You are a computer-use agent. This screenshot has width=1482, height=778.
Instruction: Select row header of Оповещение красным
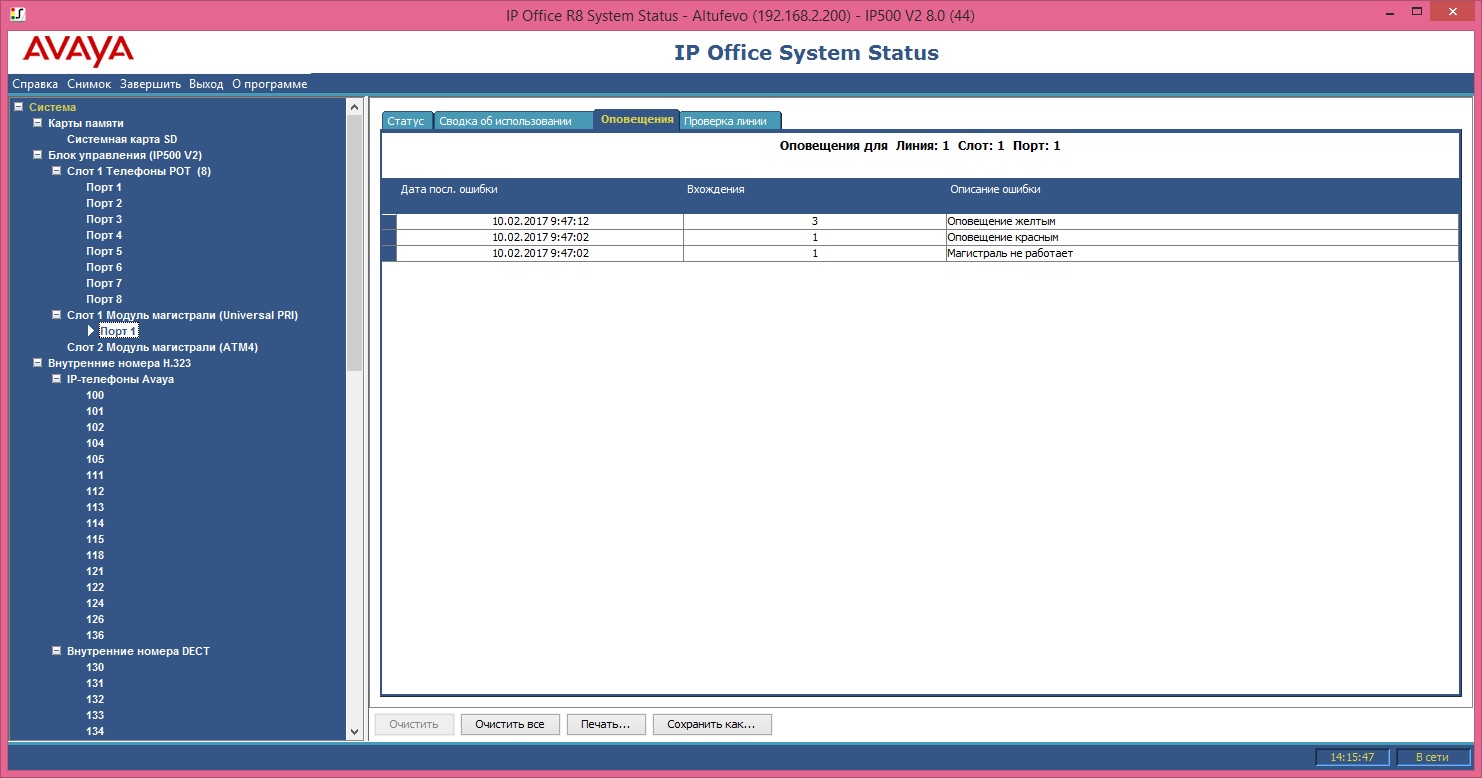point(389,237)
